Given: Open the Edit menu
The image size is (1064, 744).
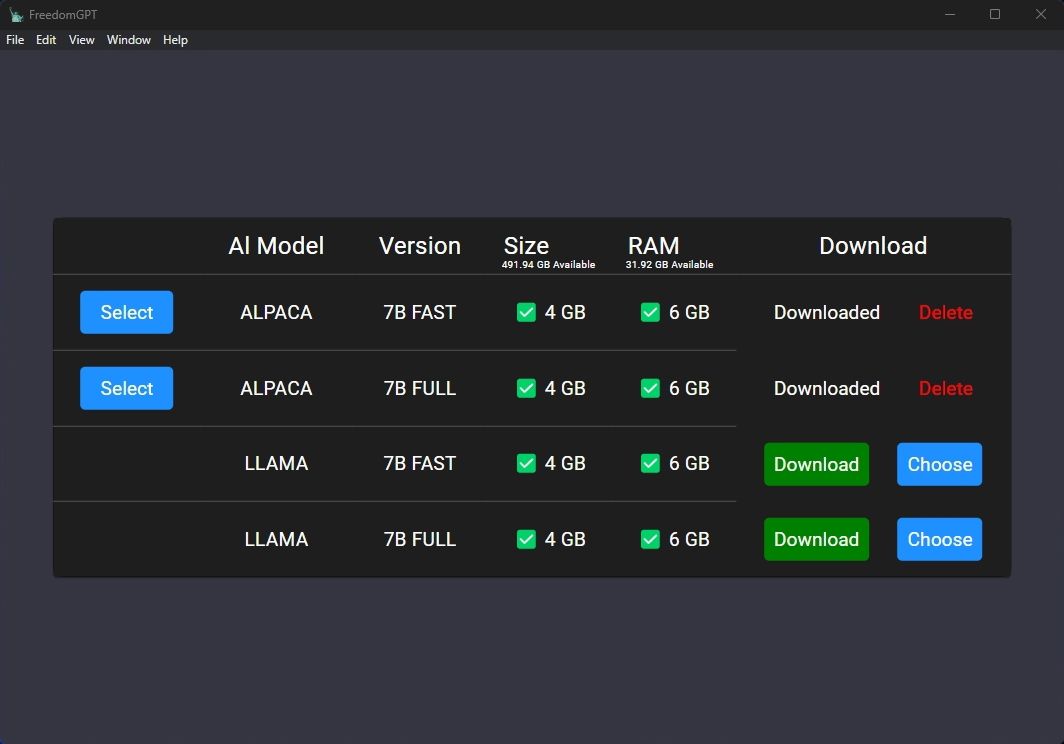Looking at the screenshot, I should [46, 40].
